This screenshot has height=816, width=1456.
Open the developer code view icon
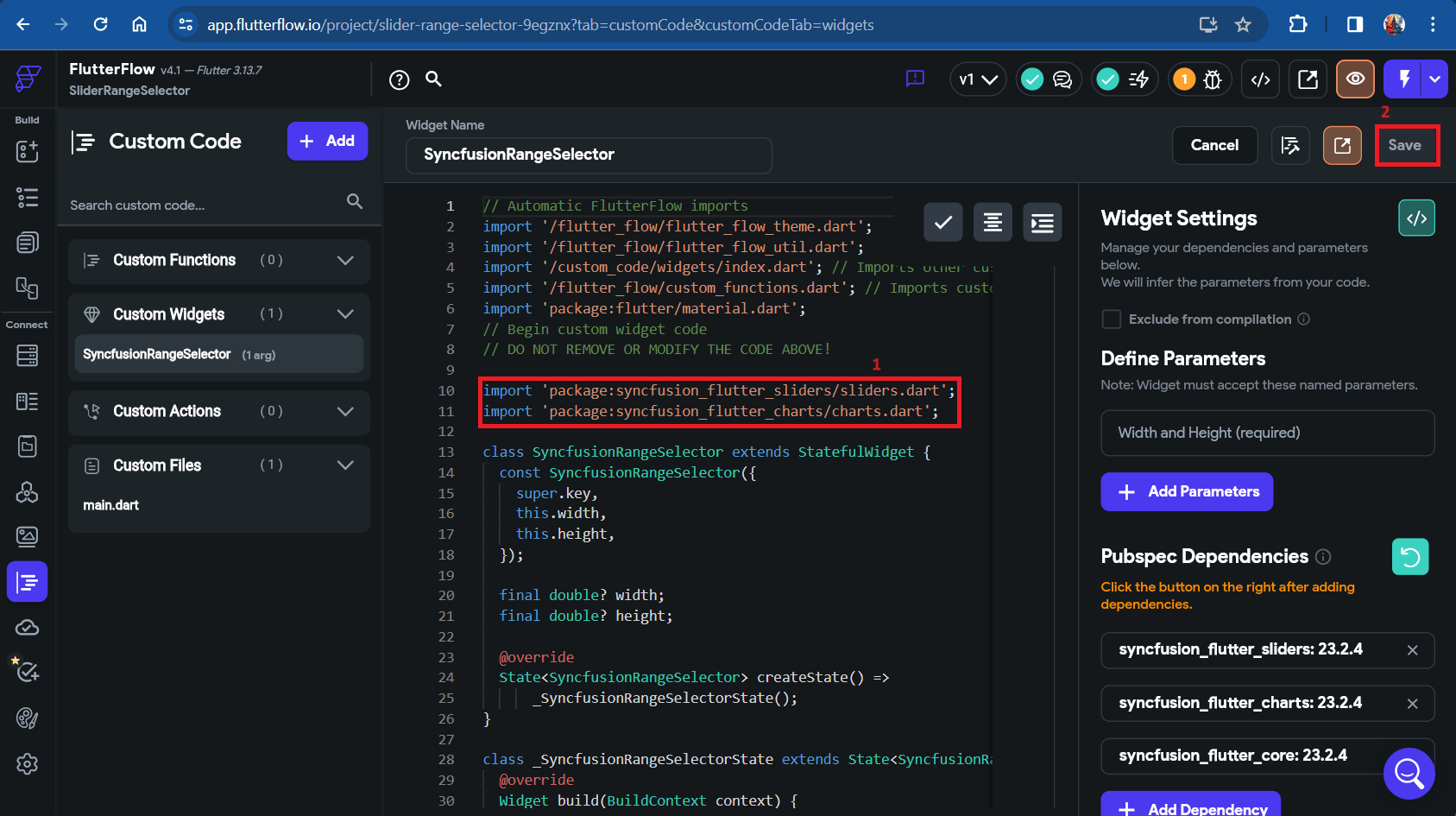point(1261,79)
